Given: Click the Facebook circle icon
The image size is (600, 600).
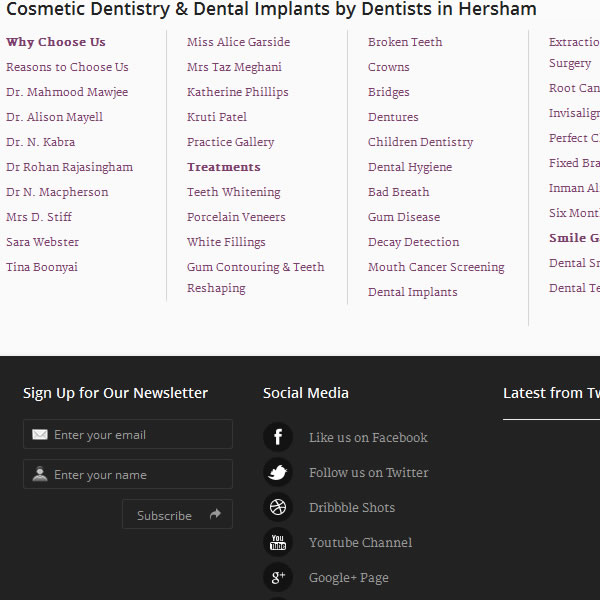Looking at the screenshot, I should point(277,437).
